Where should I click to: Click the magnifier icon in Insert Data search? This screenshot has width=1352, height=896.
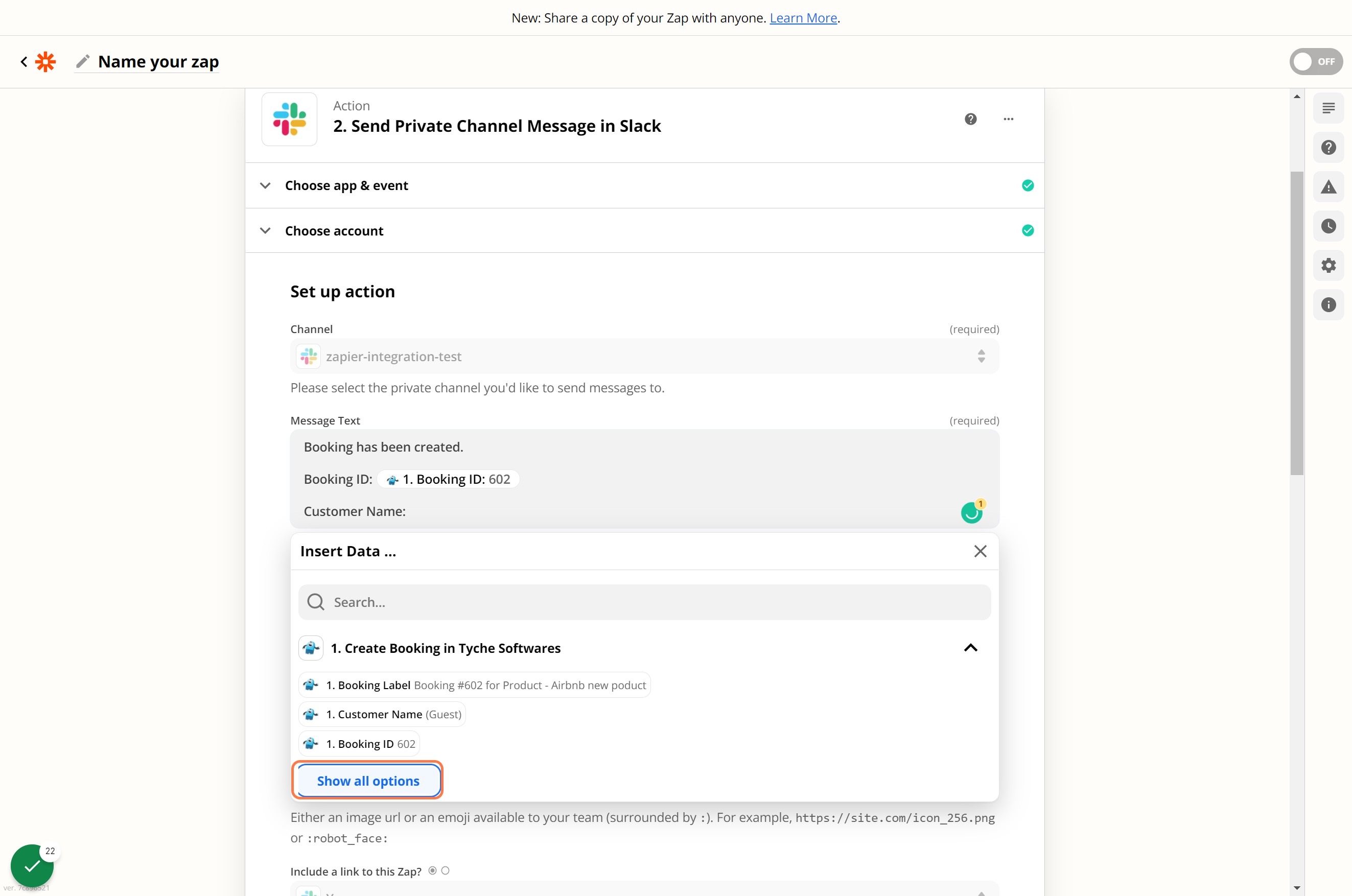[315, 602]
